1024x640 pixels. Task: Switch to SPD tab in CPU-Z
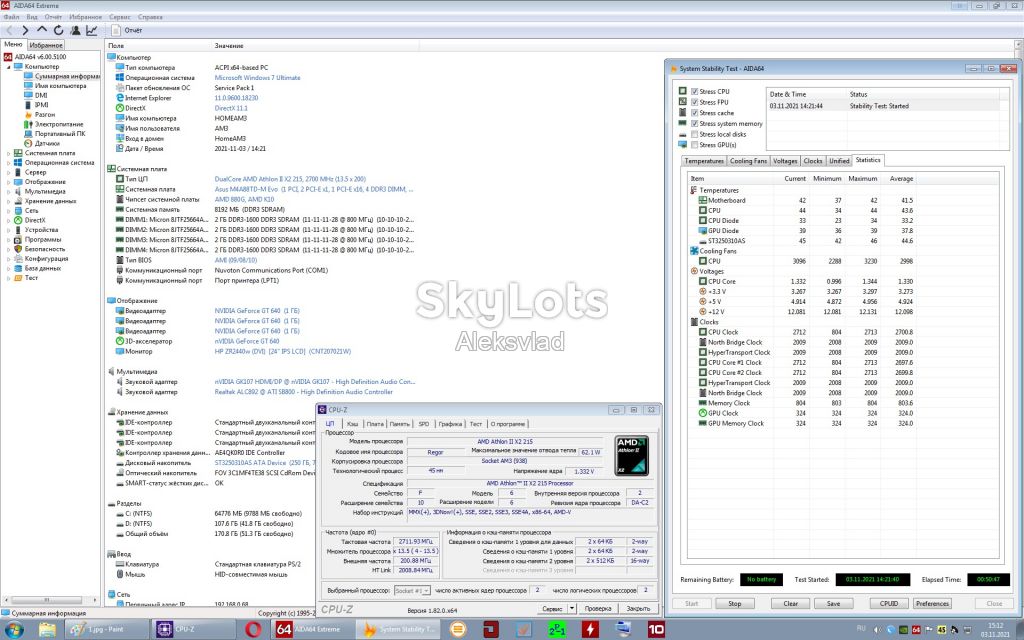coord(424,424)
